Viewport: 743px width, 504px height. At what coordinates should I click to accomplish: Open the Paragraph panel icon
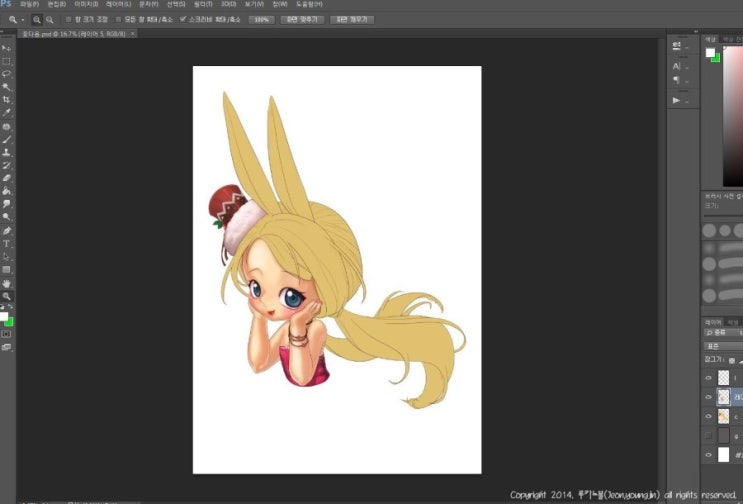click(x=677, y=80)
